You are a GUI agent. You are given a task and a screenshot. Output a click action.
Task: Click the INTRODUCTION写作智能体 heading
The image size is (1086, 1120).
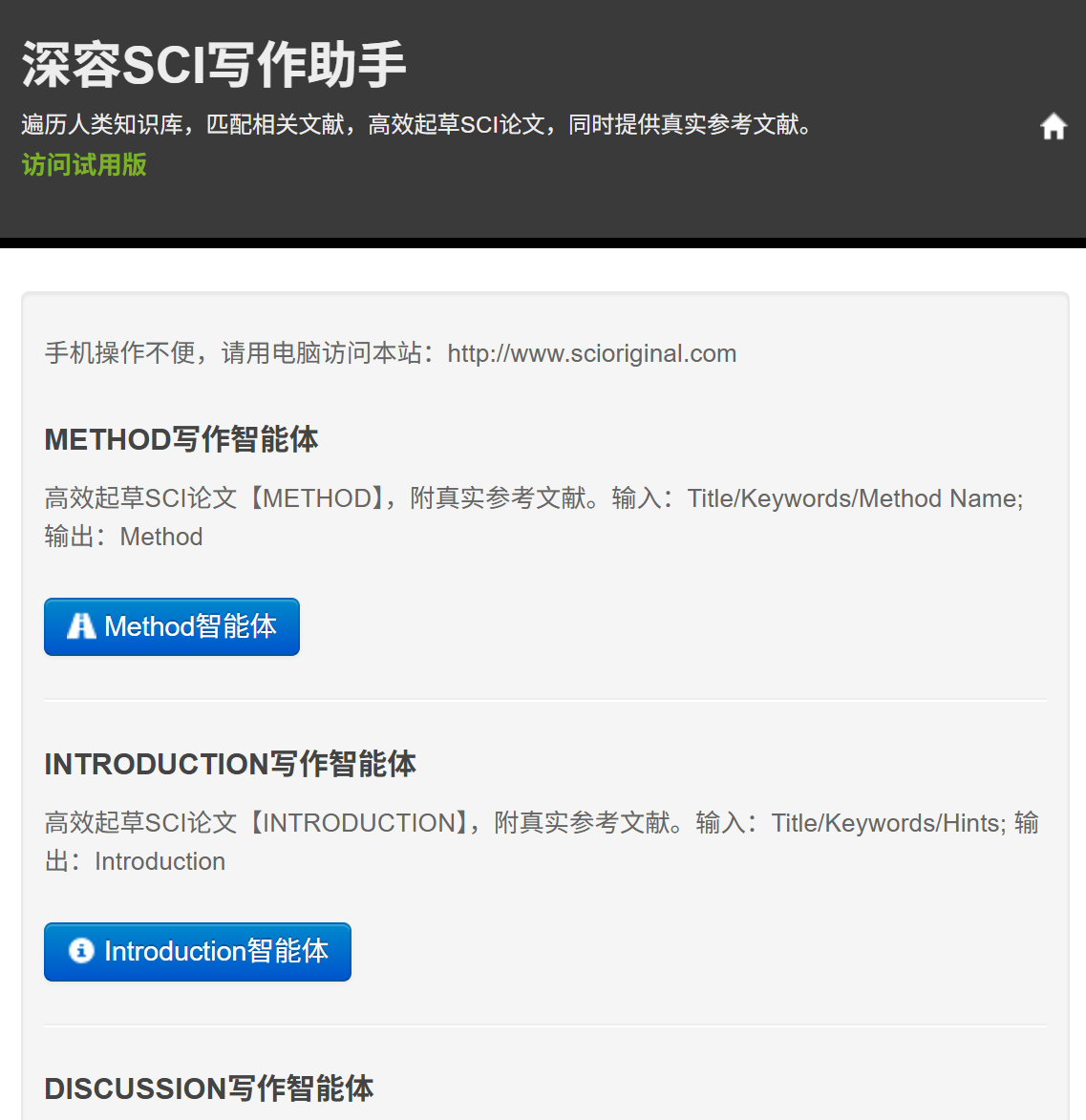point(230,764)
